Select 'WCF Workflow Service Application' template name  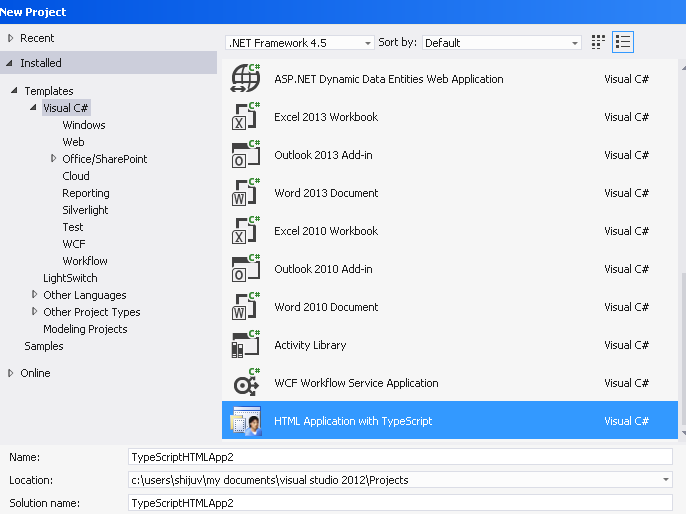[356, 384]
